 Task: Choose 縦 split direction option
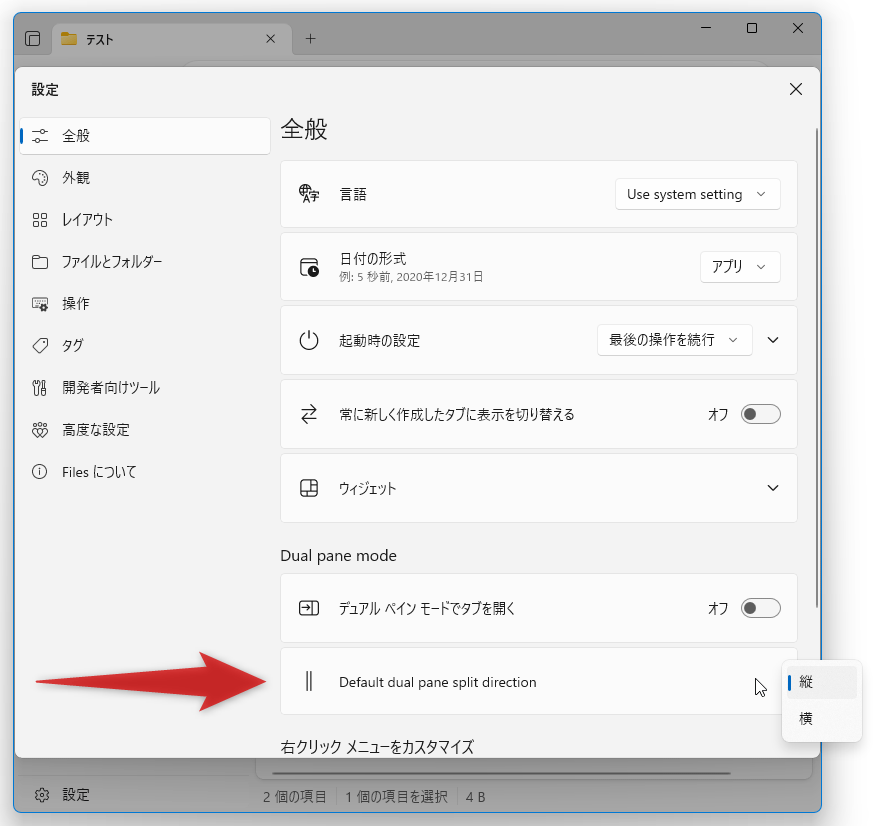coord(822,682)
